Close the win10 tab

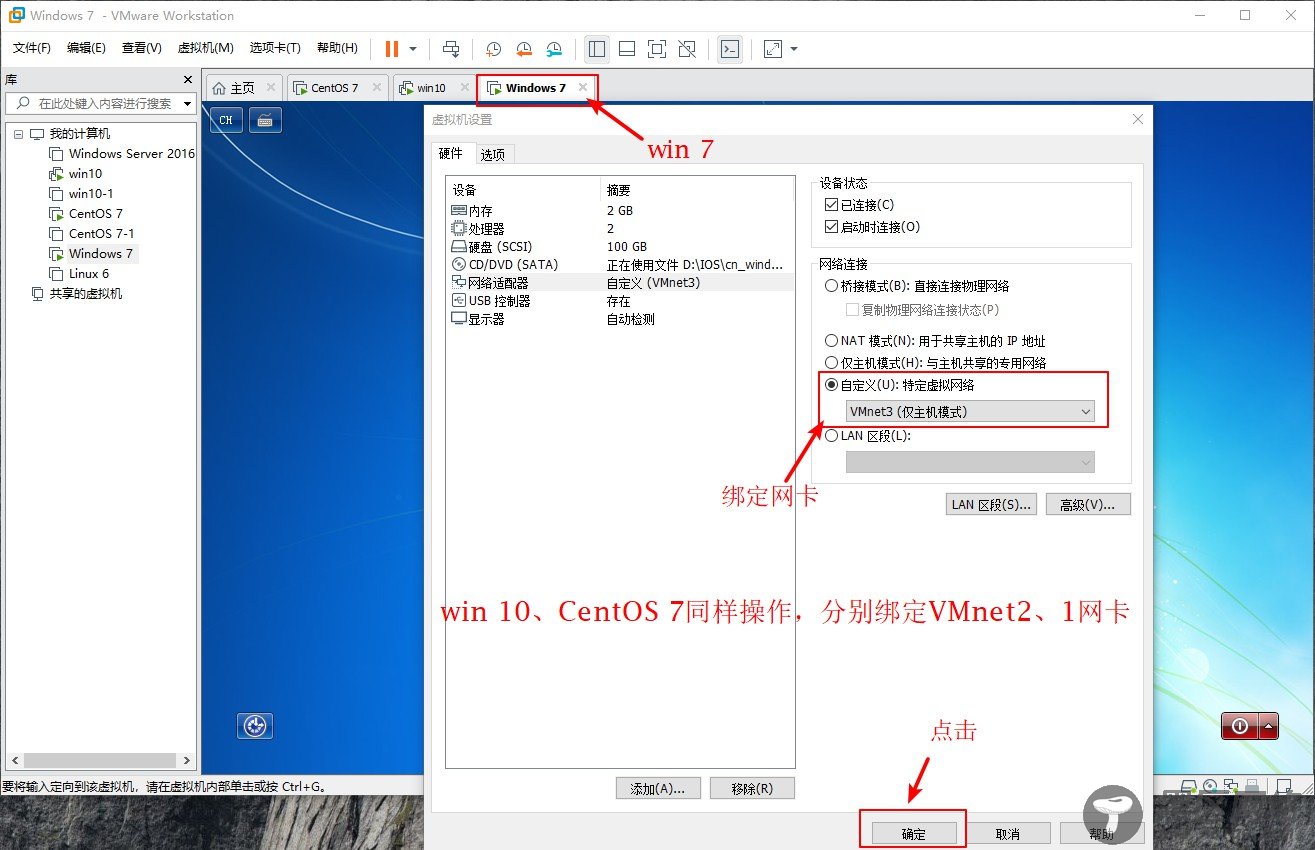coord(463,88)
